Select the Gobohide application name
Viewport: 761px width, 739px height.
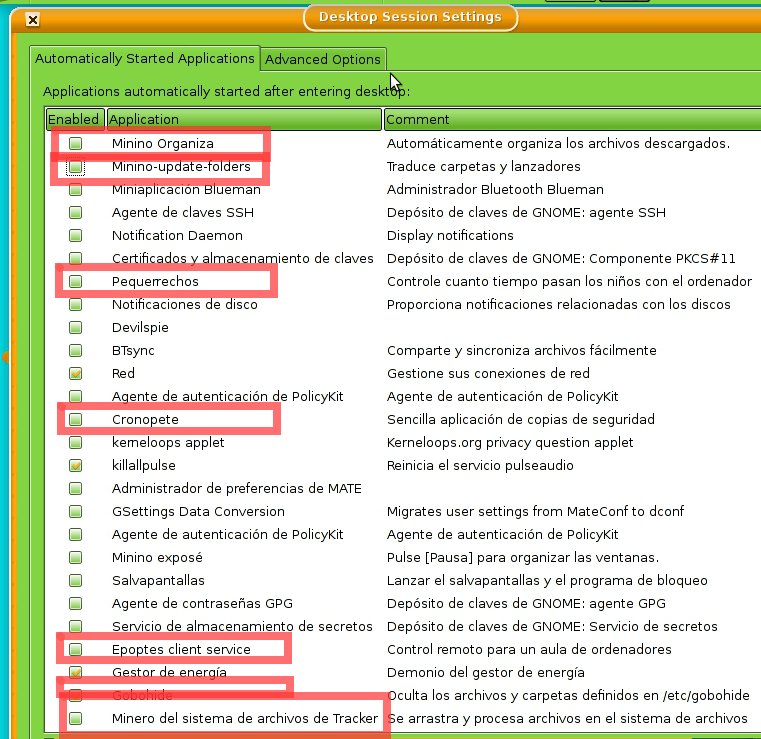pos(142,695)
